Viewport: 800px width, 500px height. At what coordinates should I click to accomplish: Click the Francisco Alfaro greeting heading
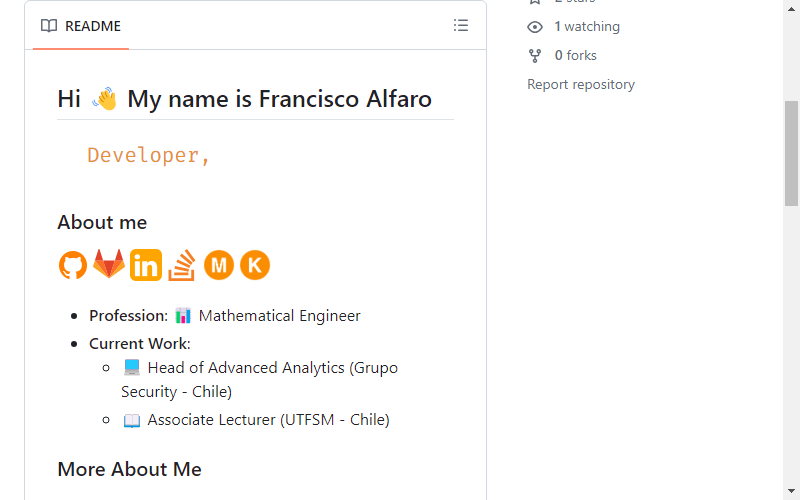pos(244,99)
